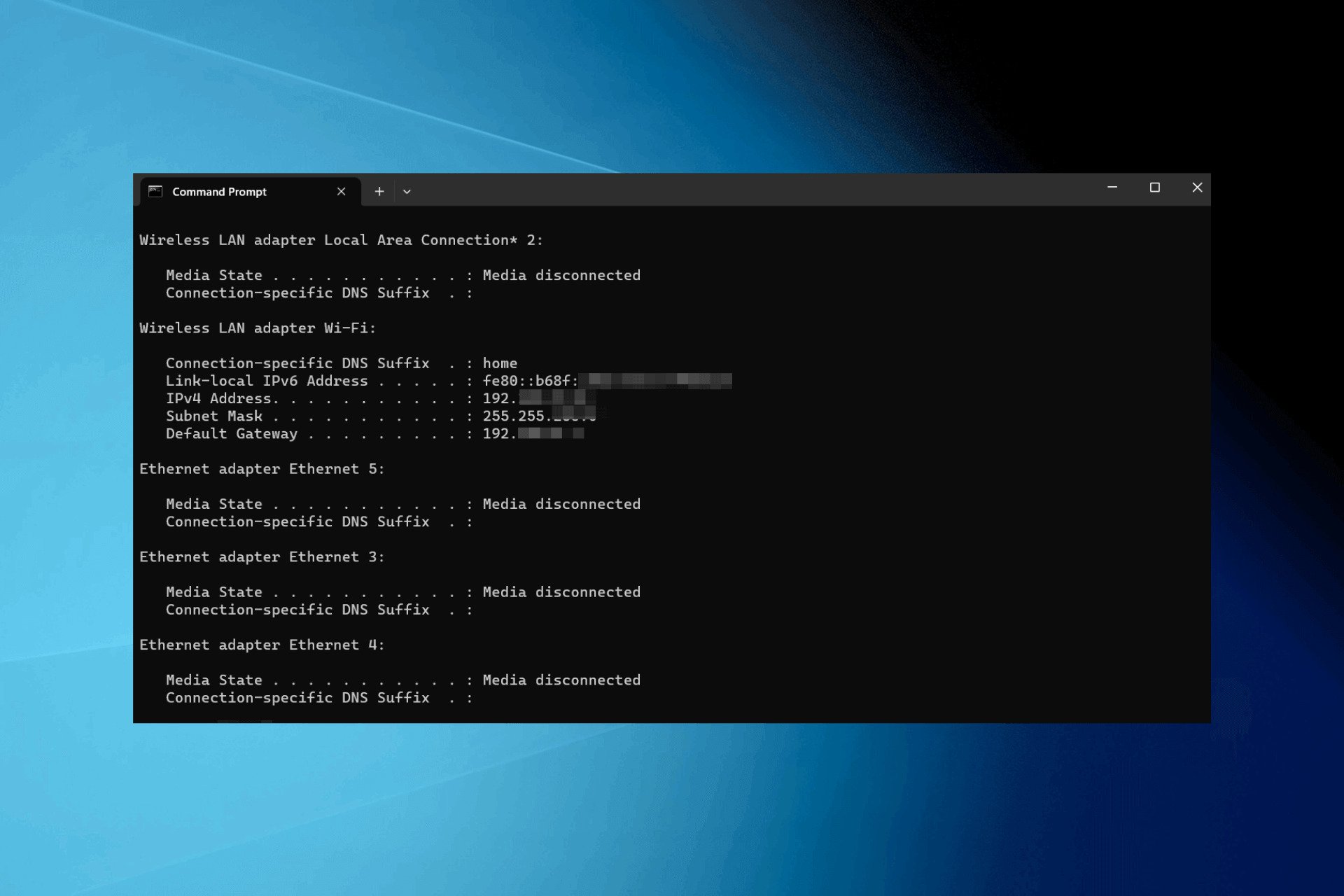The width and height of the screenshot is (1344, 896).
Task: Click 'Media disconnected' under Ethernet 3
Action: coord(561,592)
